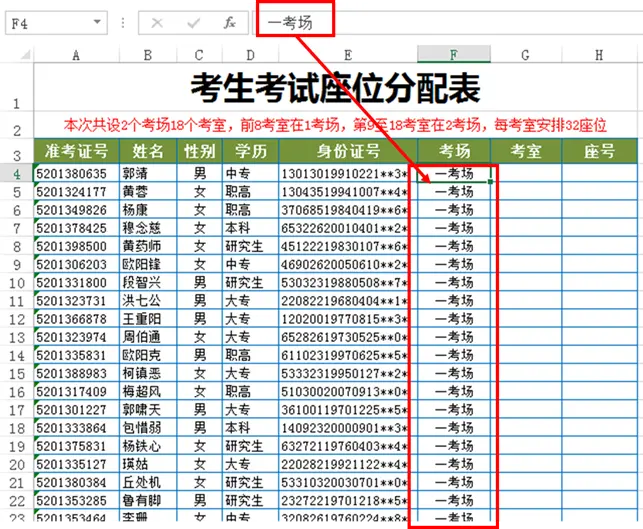Open the Insert Function fx icon

tap(230, 23)
